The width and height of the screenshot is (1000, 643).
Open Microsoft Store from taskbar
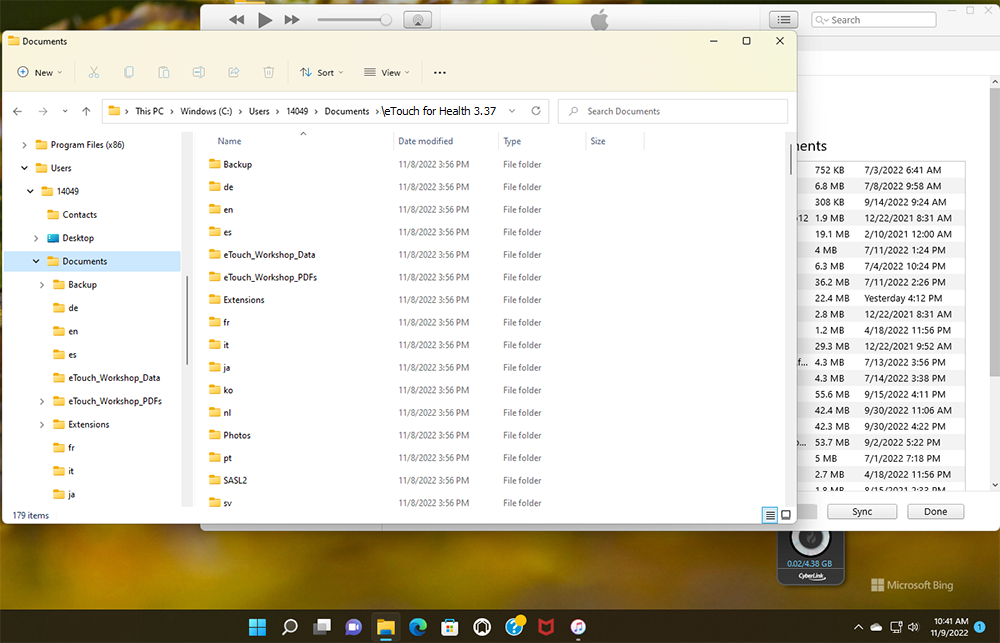pos(450,627)
